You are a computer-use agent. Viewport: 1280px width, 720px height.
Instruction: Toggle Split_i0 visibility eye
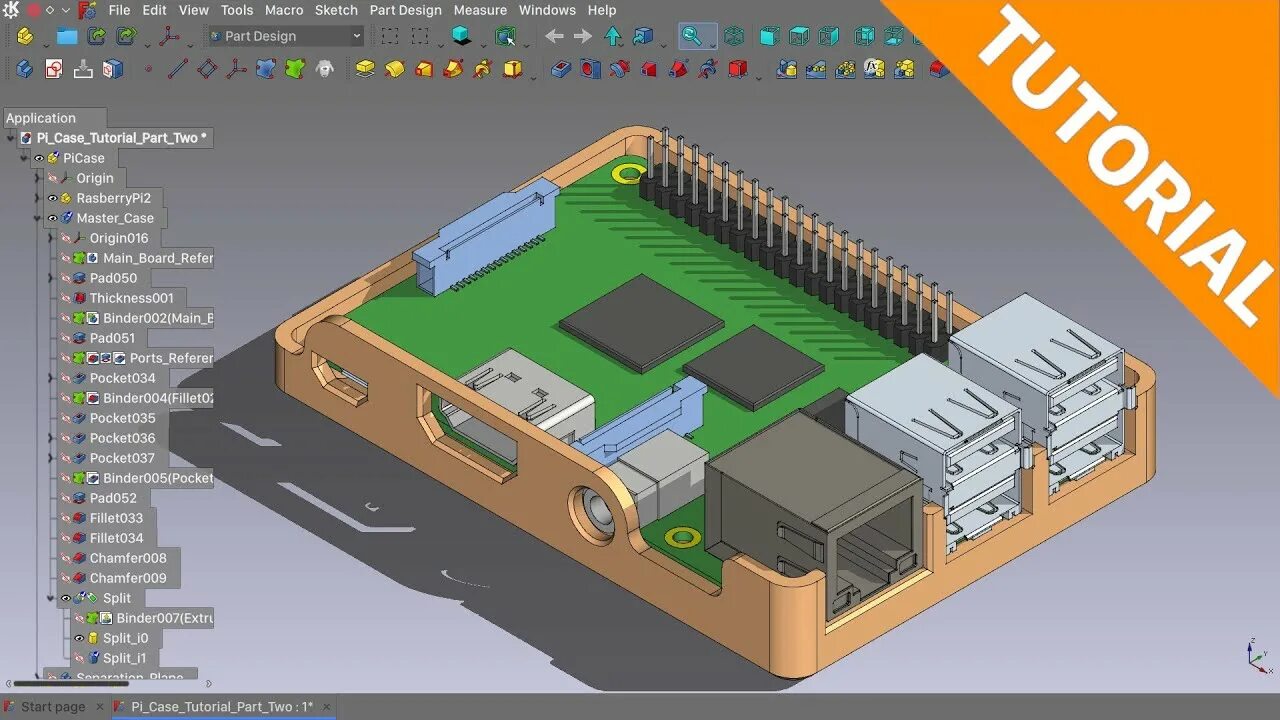click(79, 638)
